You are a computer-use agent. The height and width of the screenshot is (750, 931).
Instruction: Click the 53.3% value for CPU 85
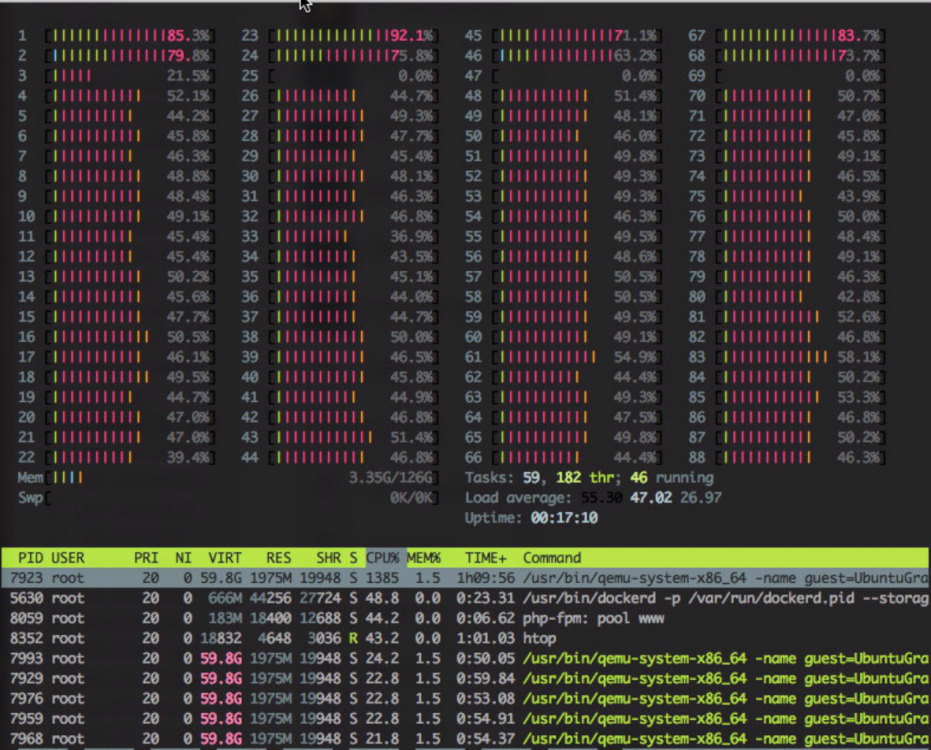click(x=859, y=397)
